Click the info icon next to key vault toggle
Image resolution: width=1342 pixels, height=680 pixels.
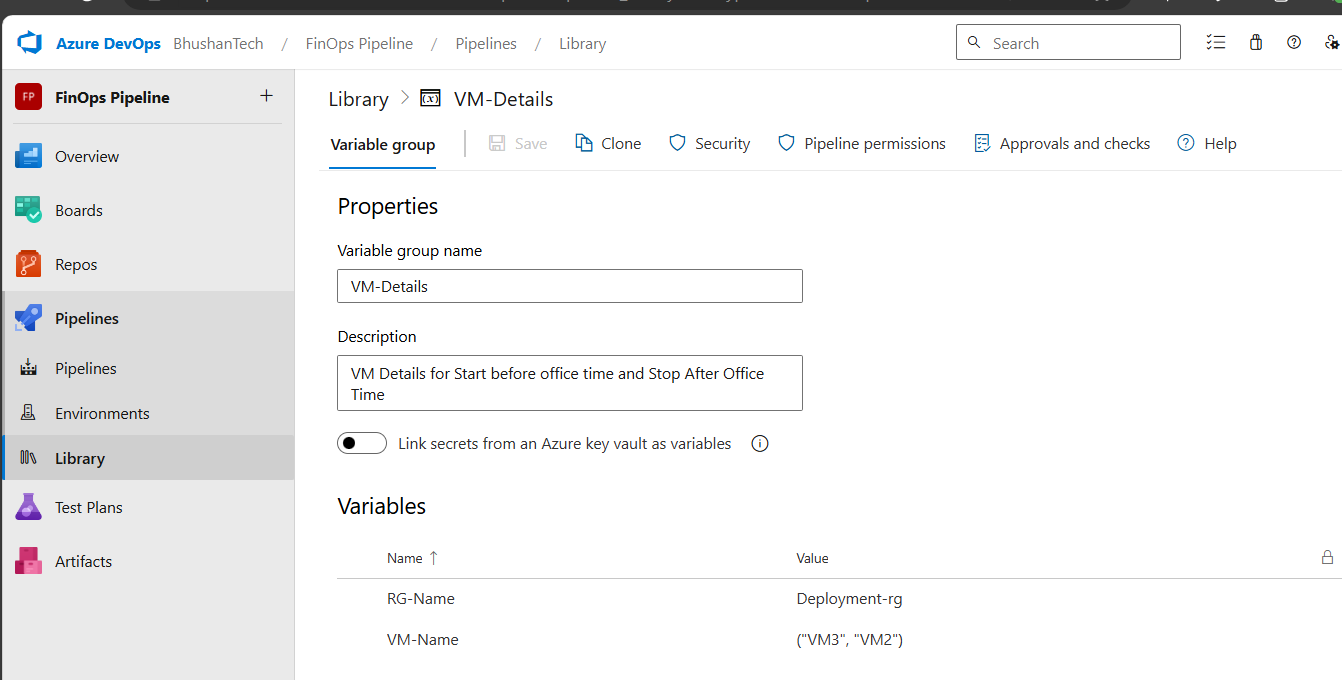click(x=760, y=443)
